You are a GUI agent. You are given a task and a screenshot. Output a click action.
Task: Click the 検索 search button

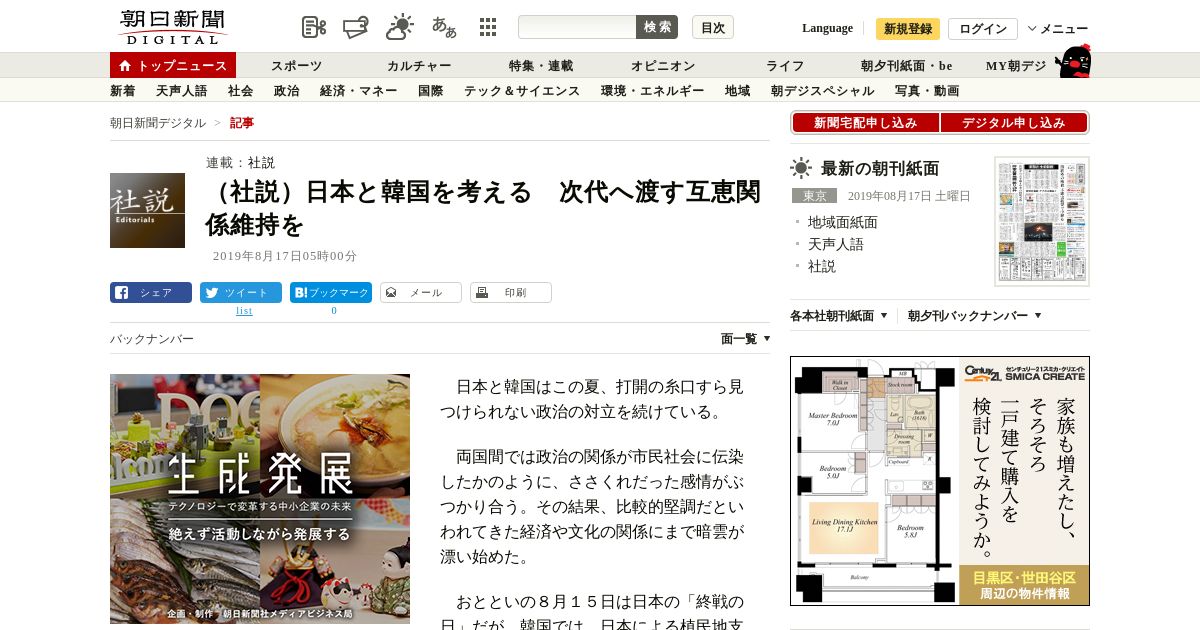point(657,27)
